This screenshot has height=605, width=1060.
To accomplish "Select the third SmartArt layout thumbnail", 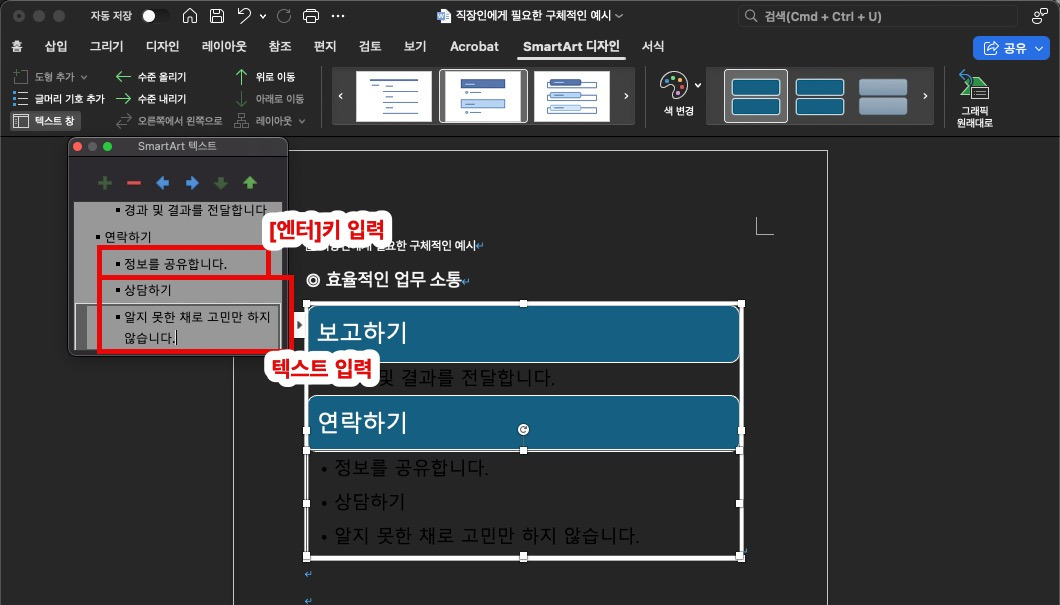I will pyautogui.click(x=572, y=96).
